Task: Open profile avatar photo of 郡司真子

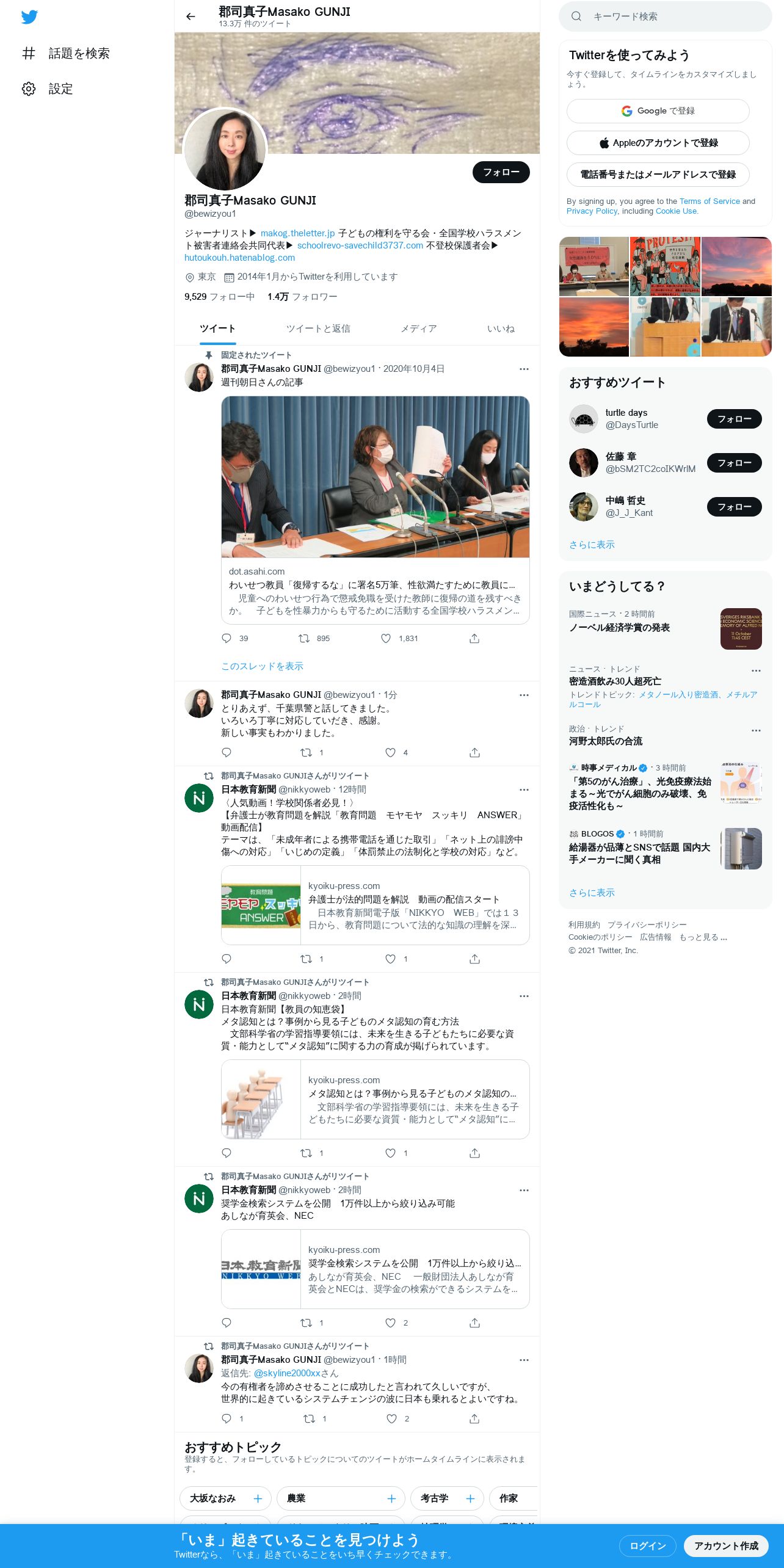Action: pos(225,149)
